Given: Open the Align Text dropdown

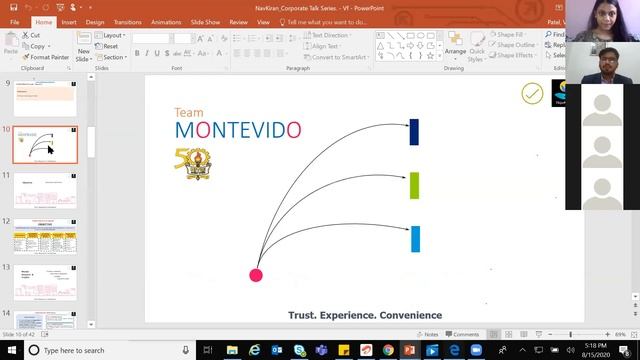Looking at the screenshot, I should [323, 46].
